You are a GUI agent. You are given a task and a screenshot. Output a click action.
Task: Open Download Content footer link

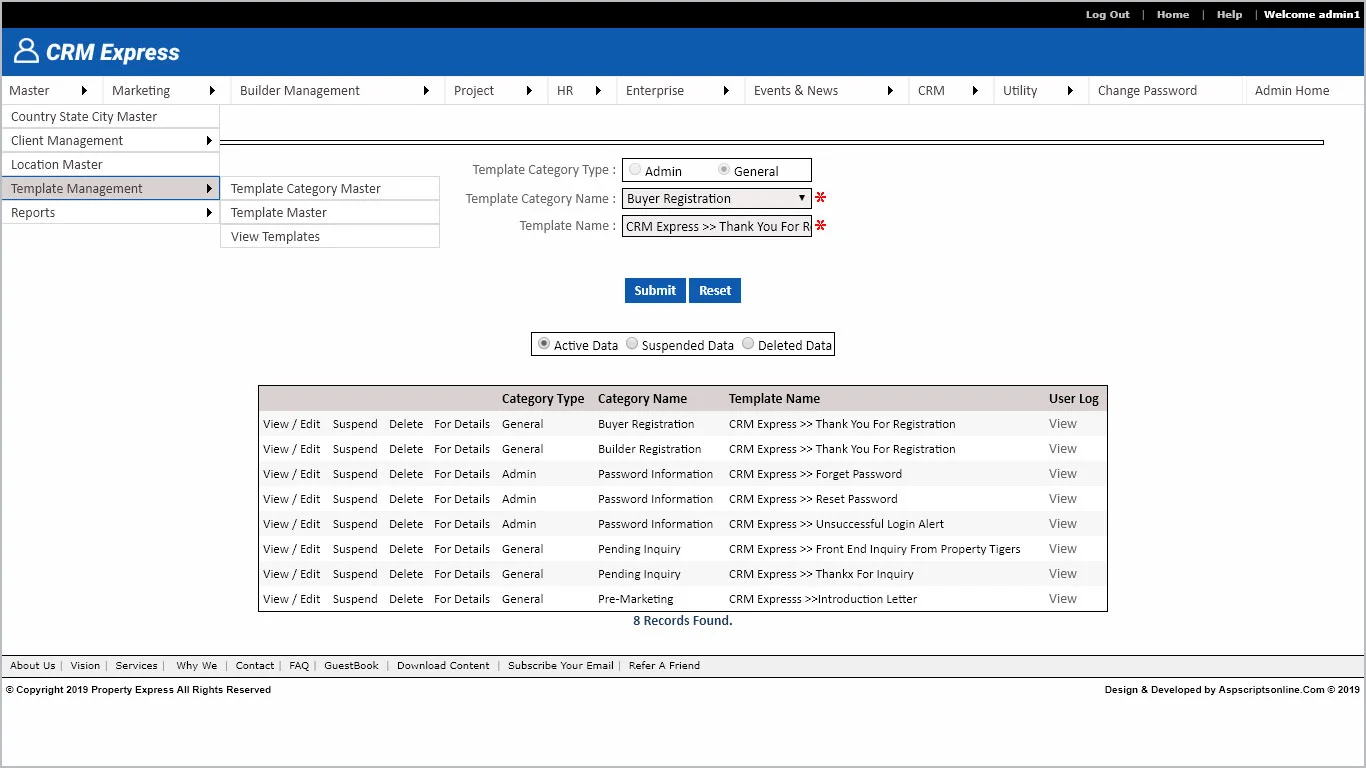click(443, 665)
